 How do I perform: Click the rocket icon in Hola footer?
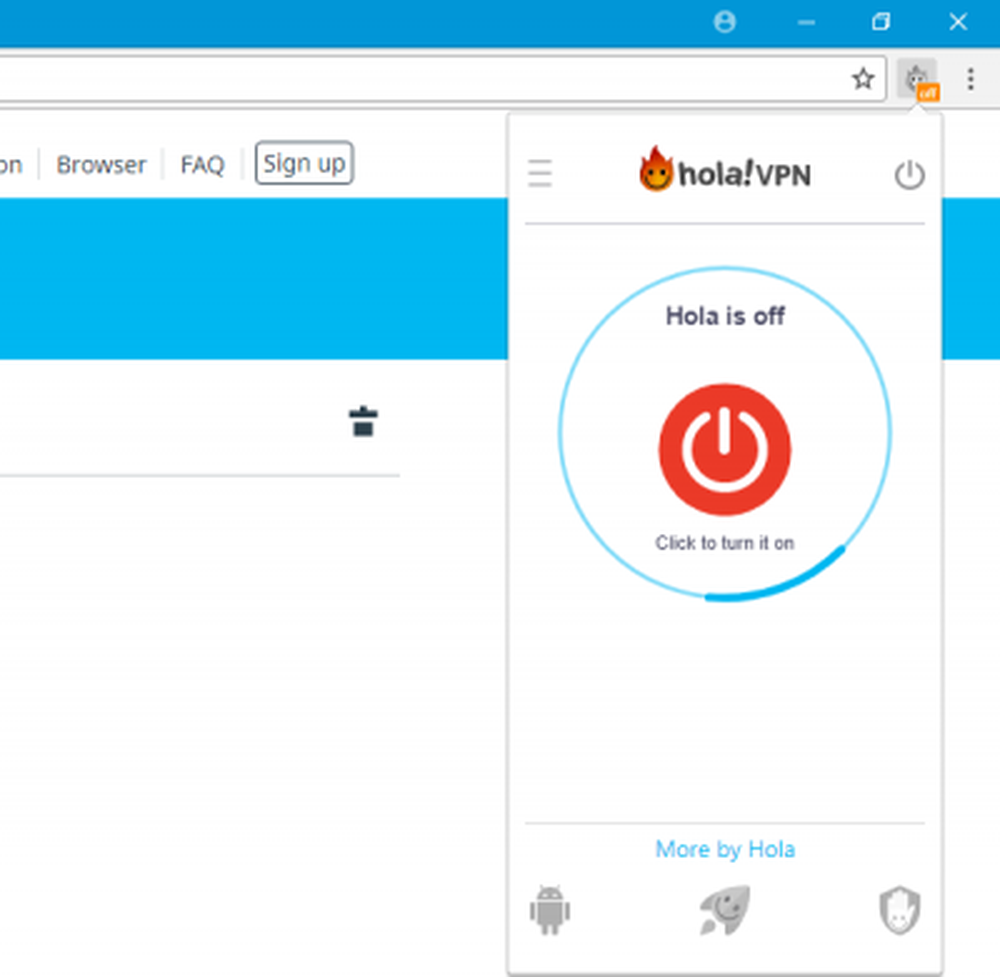tap(724, 910)
